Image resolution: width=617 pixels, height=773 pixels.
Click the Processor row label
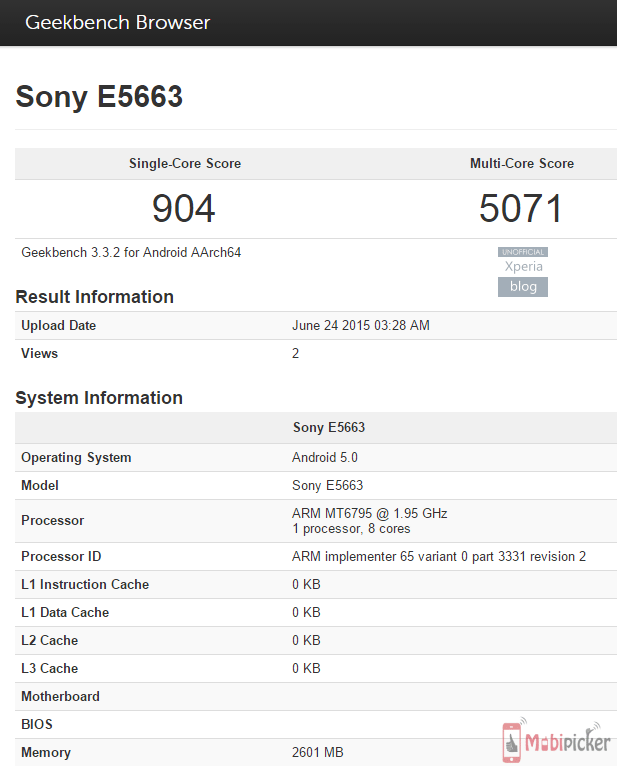pos(53,521)
